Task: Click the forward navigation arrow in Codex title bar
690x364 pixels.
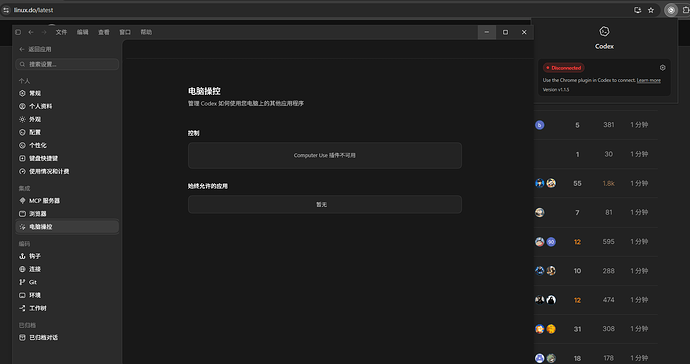Action: pos(44,32)
